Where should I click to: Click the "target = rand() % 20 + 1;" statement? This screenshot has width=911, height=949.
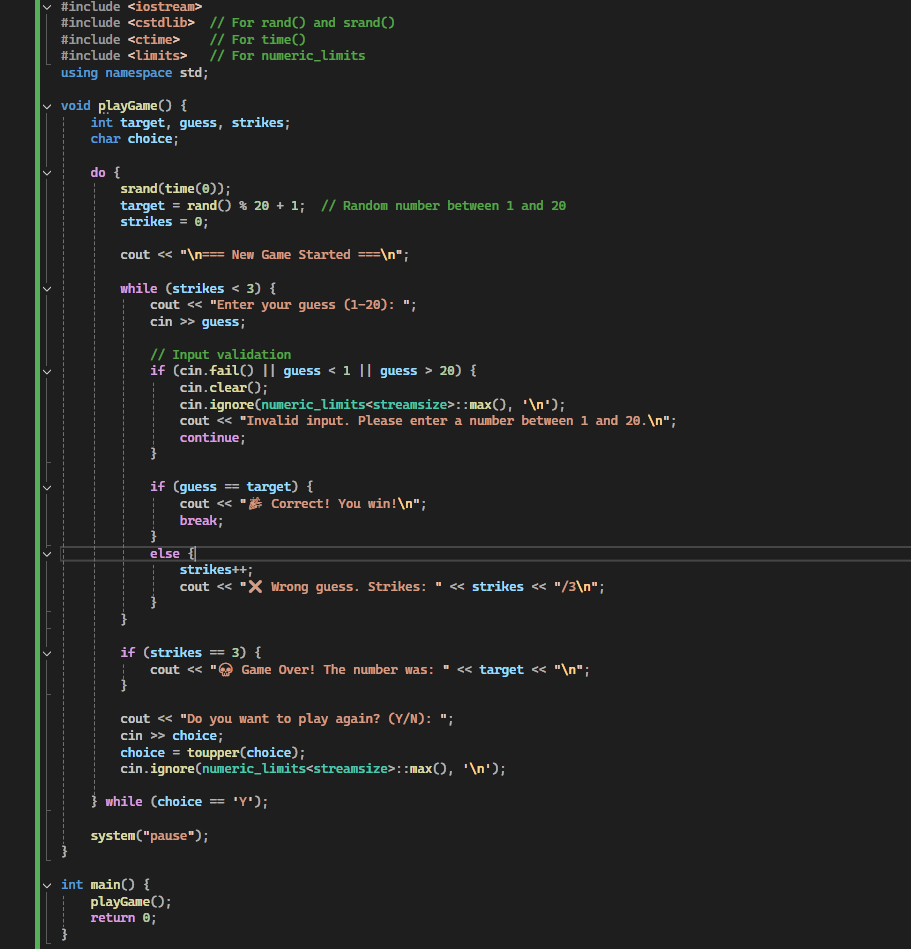pyautogui.click(x=212, y=206)
